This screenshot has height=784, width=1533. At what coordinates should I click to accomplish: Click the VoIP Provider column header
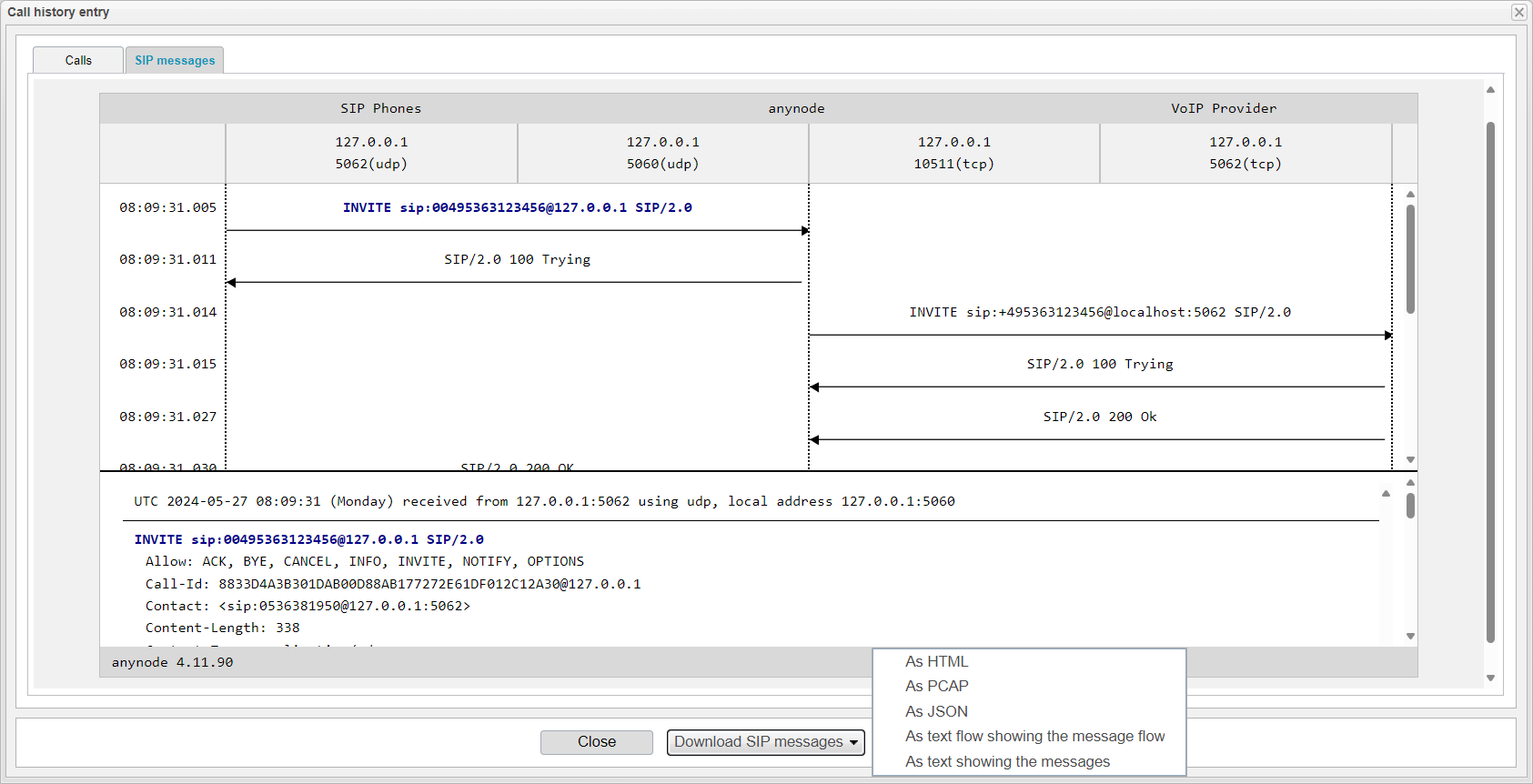point(1224,108)
